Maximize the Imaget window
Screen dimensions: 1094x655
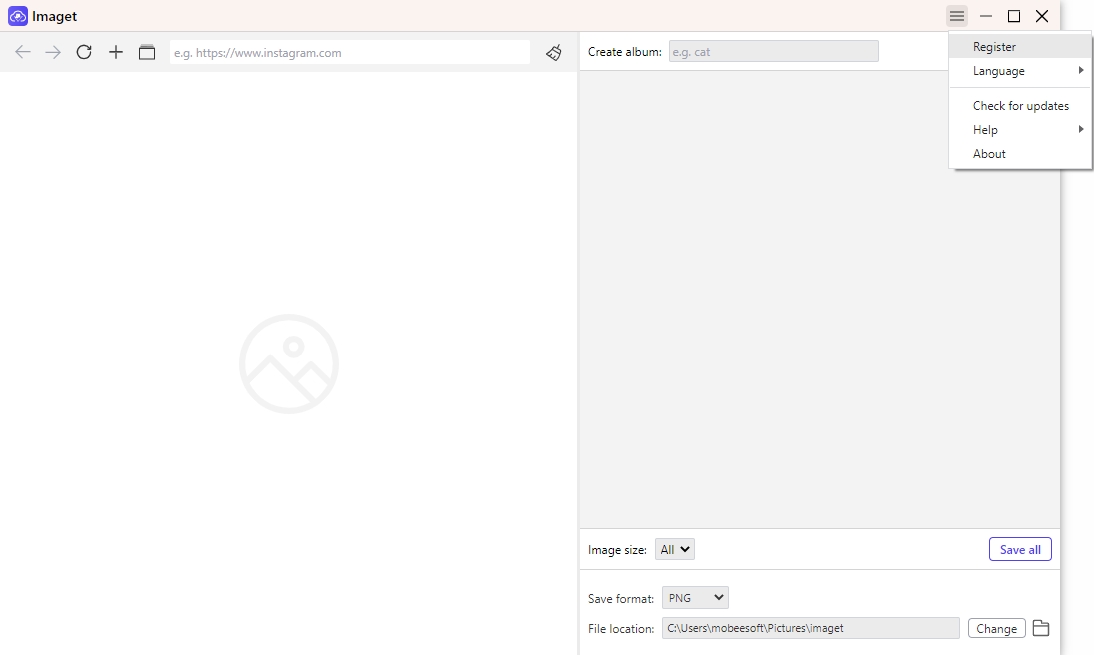pos(1014,16)
